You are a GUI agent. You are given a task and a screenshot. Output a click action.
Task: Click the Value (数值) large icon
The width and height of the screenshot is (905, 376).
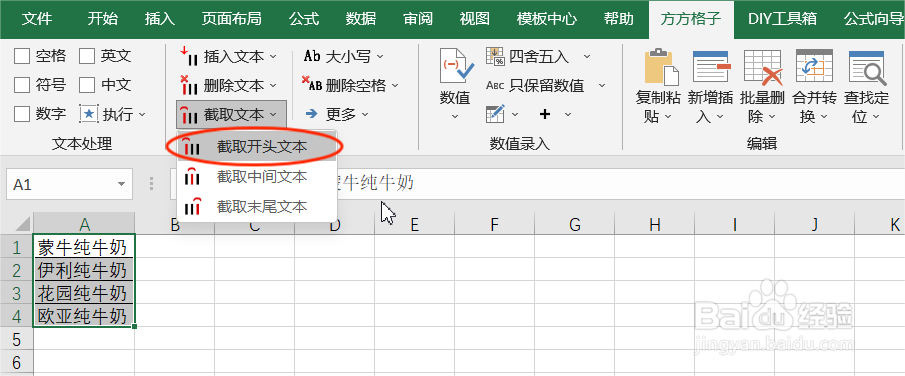[x=456, y=66]
